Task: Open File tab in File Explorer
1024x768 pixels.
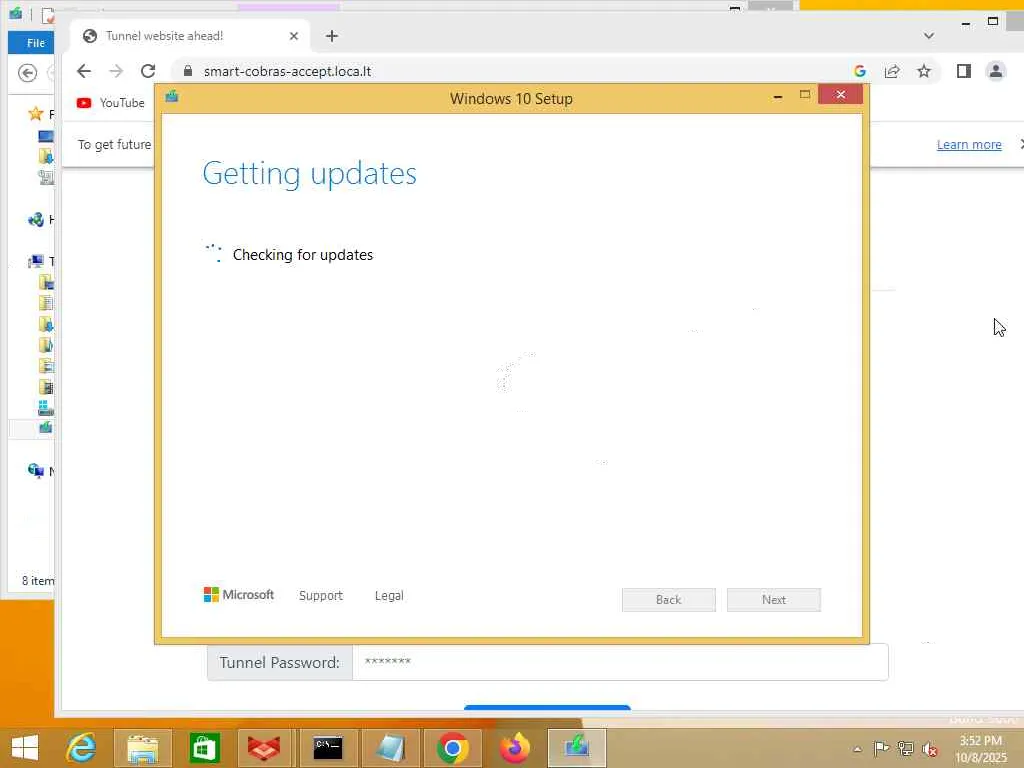Action: click(35, 43)
